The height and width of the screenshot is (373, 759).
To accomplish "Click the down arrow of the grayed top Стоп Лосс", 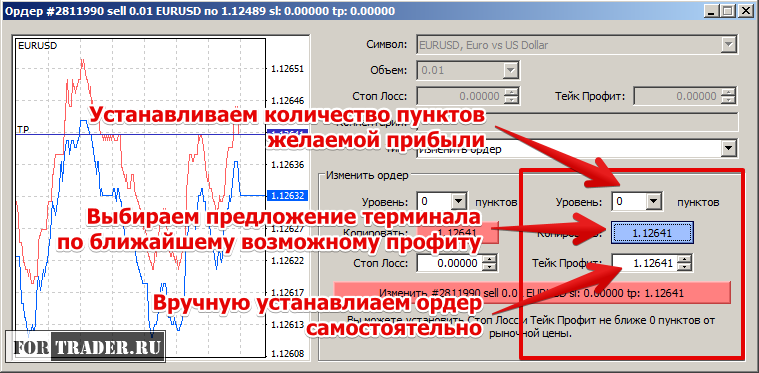I will click(511, 100).
